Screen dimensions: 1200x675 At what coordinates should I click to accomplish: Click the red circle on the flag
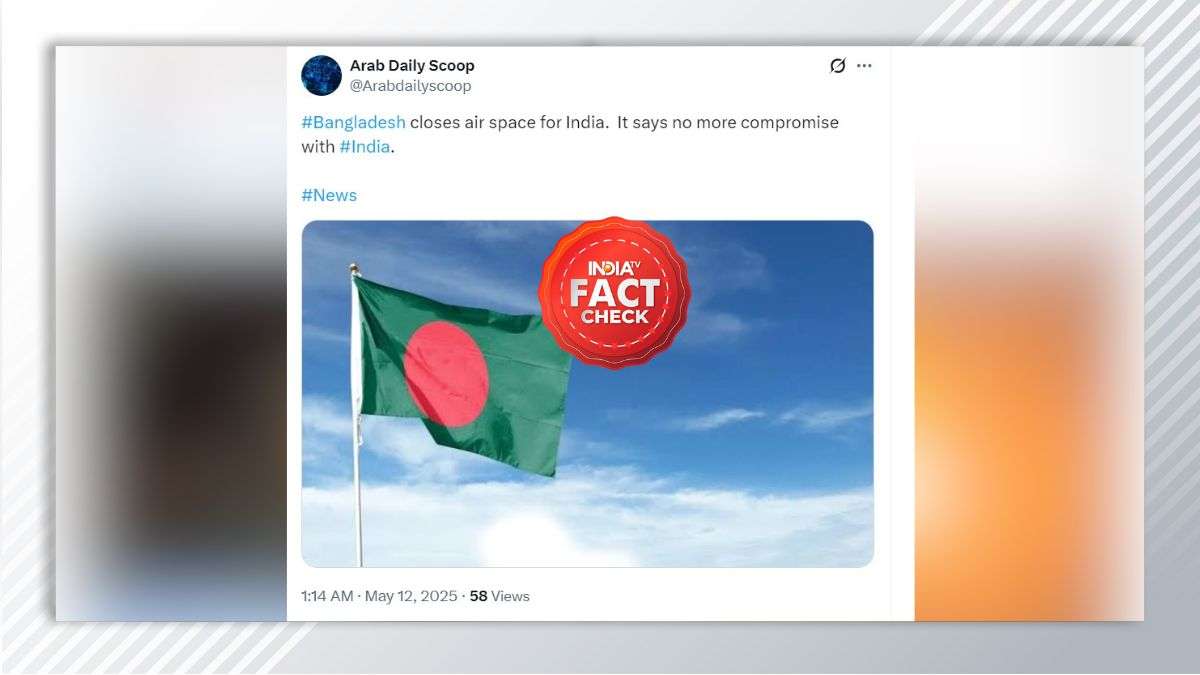446,374
